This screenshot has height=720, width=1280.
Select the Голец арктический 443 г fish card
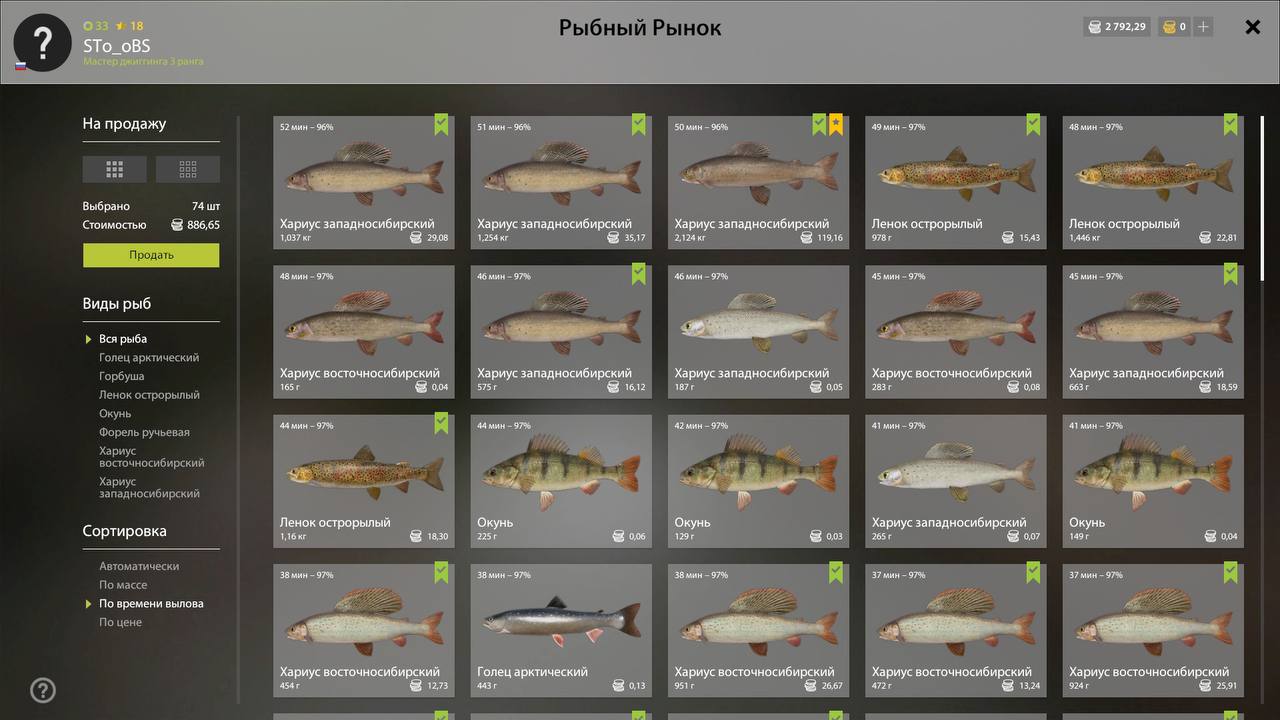561,630
